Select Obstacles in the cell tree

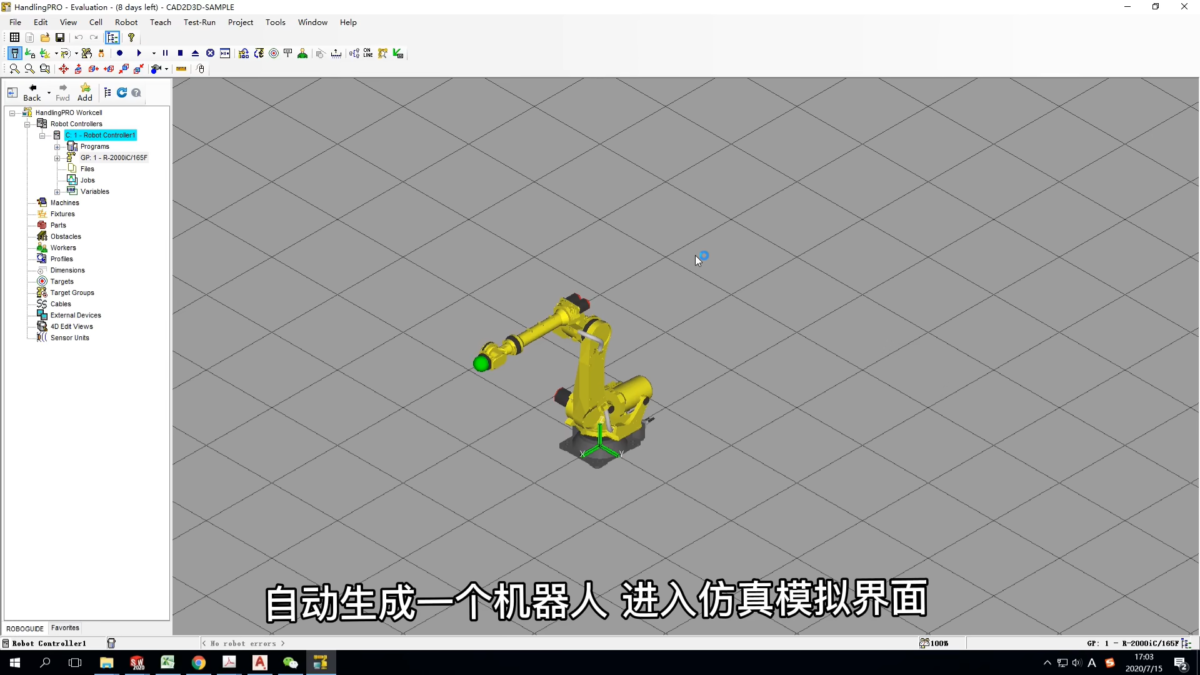click(x=66, y=237)
